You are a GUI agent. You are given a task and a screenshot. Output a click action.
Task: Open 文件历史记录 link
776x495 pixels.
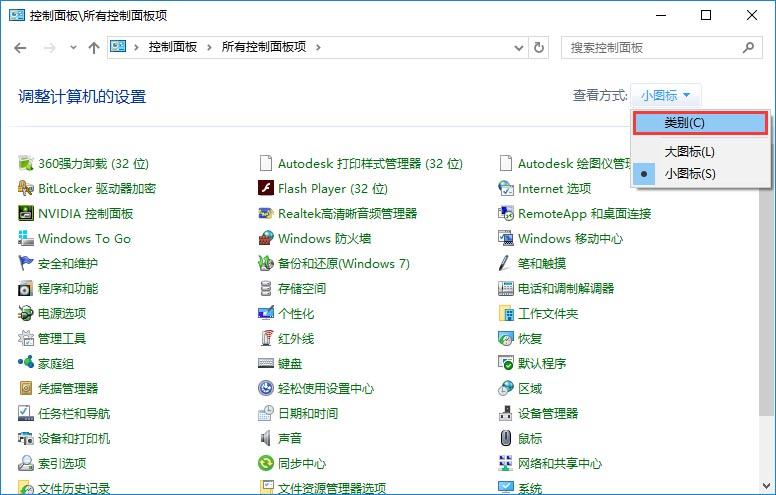pyautogui.click(x=74, y=488)
